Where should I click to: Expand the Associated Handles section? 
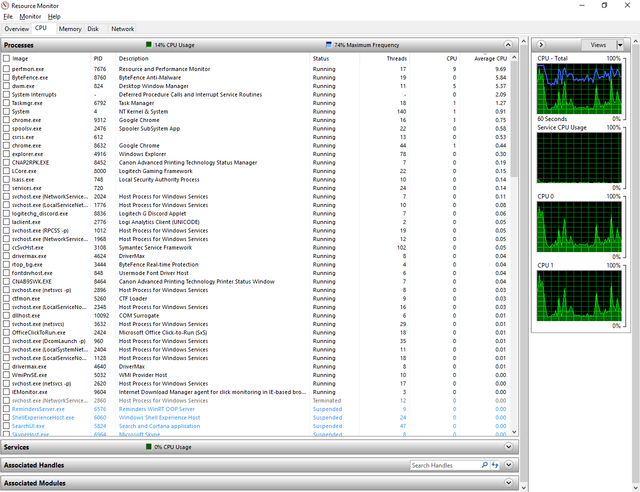pyautogui.click(x=508, y=465)
